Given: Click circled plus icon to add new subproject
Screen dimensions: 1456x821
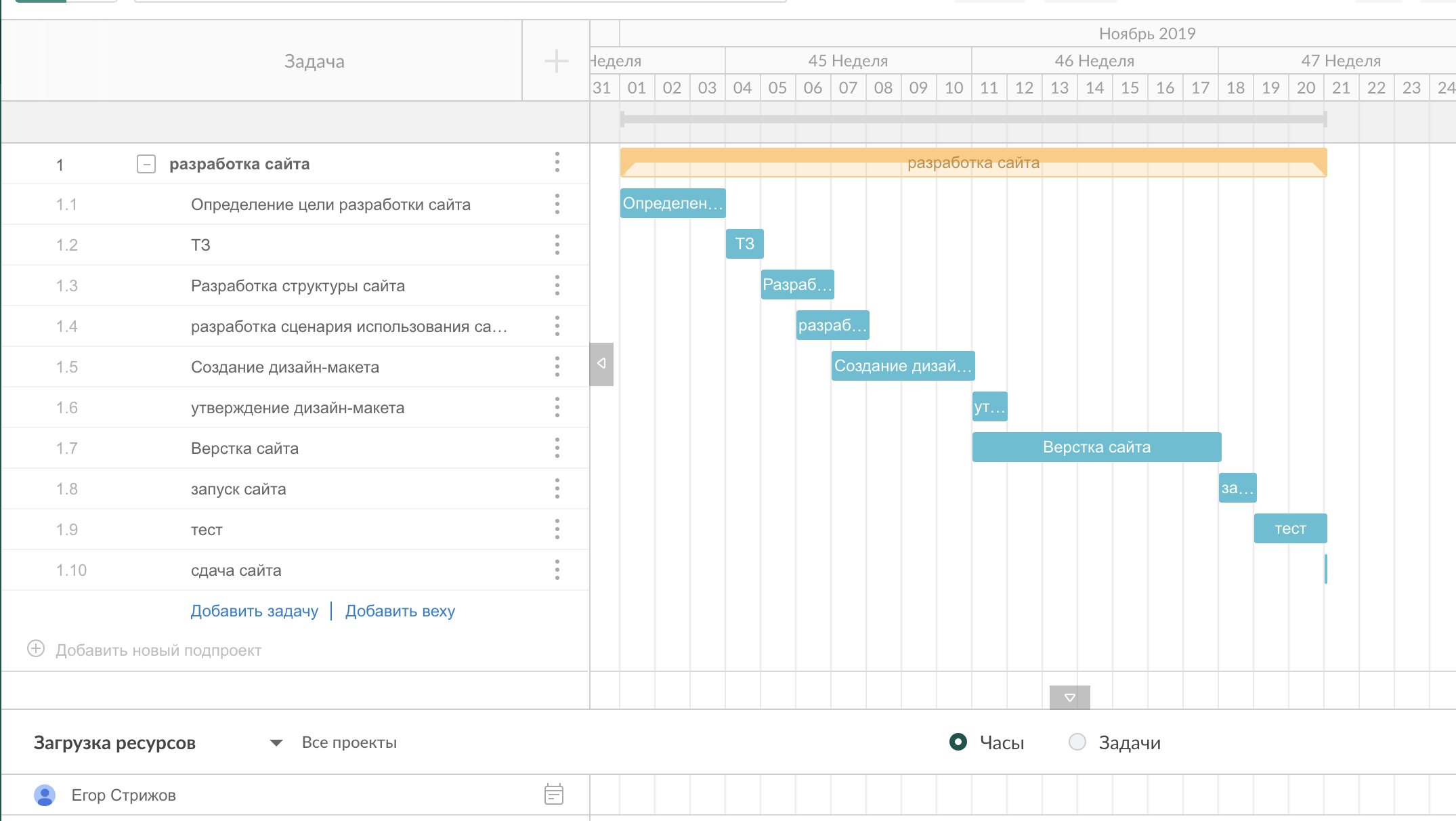Looking at the screenshot, I should 36,649.
